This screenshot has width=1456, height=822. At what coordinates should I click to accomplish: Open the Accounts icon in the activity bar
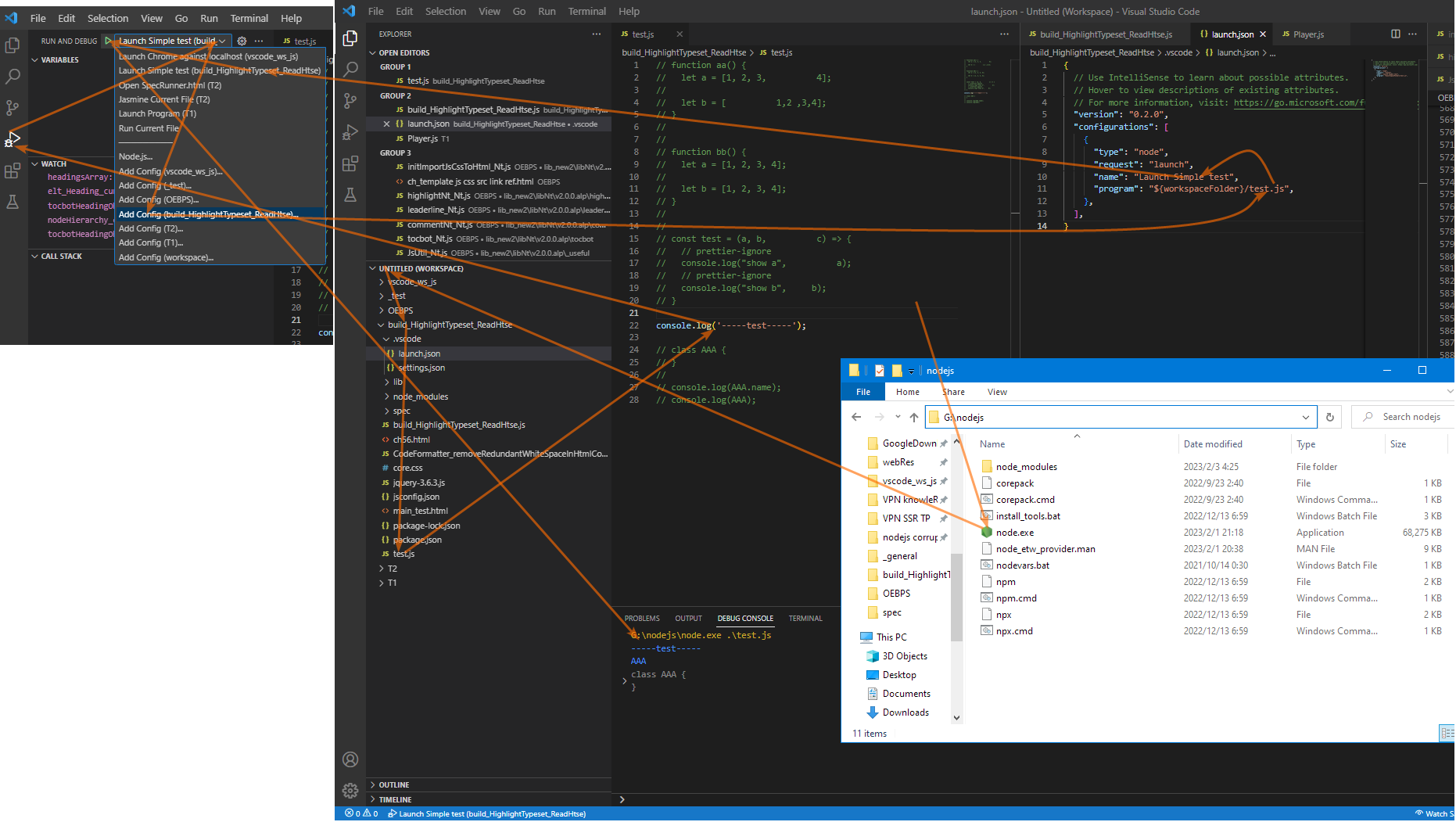click(350, 759)
